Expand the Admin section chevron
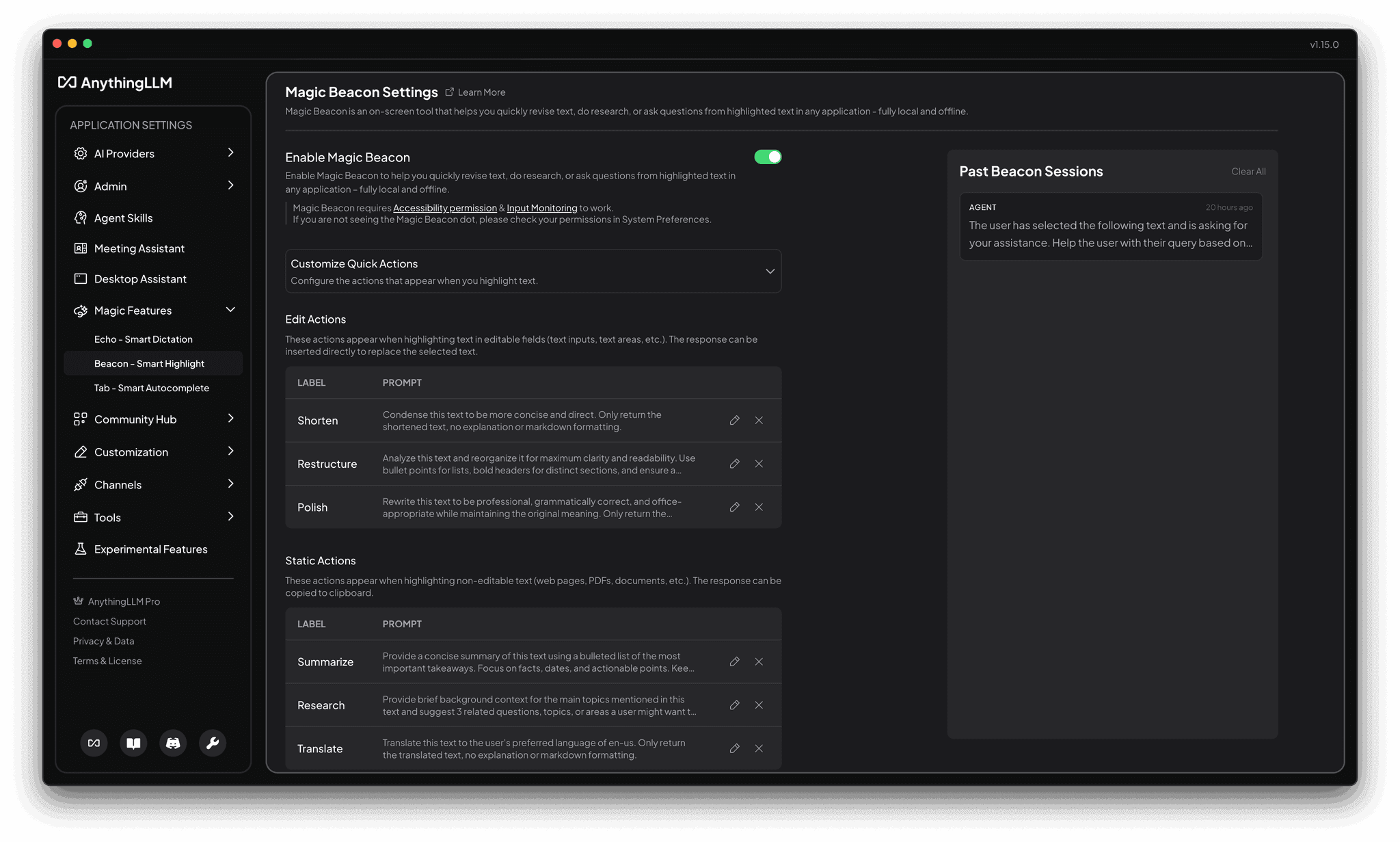 pyautogui.click(x=230, y=185)
